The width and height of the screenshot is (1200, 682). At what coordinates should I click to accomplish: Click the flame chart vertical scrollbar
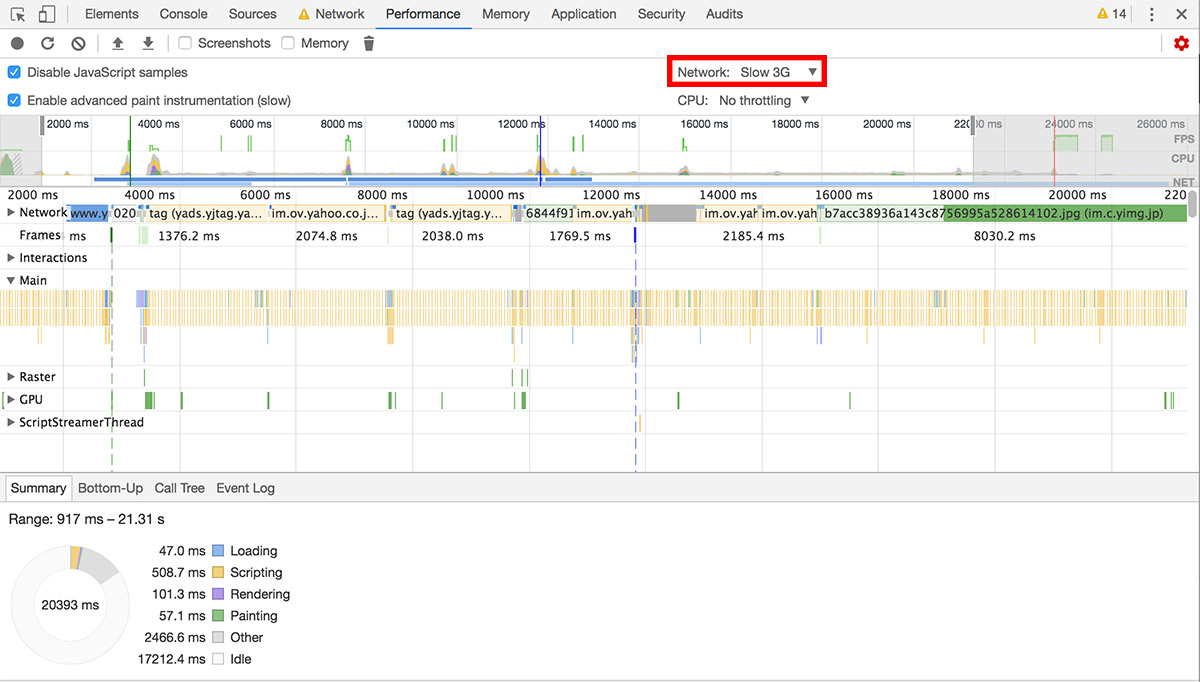click(1192, 204)
